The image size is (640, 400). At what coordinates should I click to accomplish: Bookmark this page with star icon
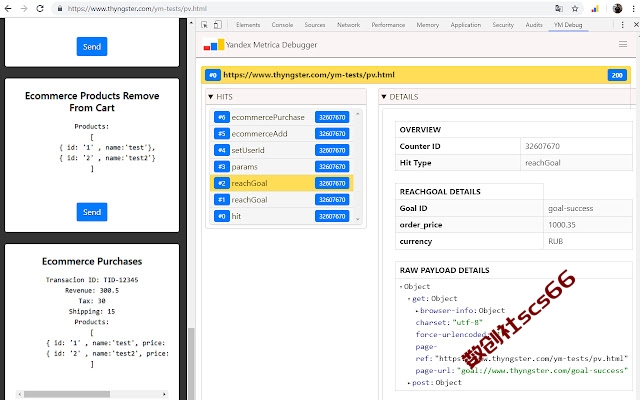click(x=575, y=8)
